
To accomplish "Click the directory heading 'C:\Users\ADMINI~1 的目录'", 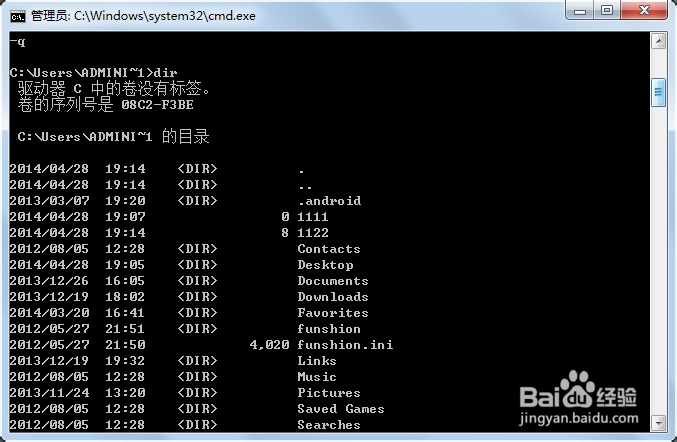I will click(x=113, y=136).
